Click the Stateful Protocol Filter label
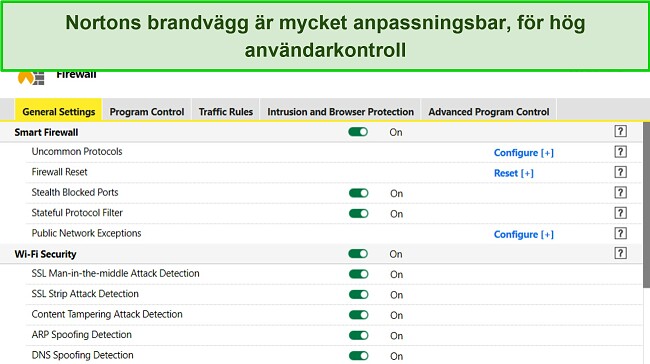The height and width of the screenshot is (364, 650). point(77,212)
